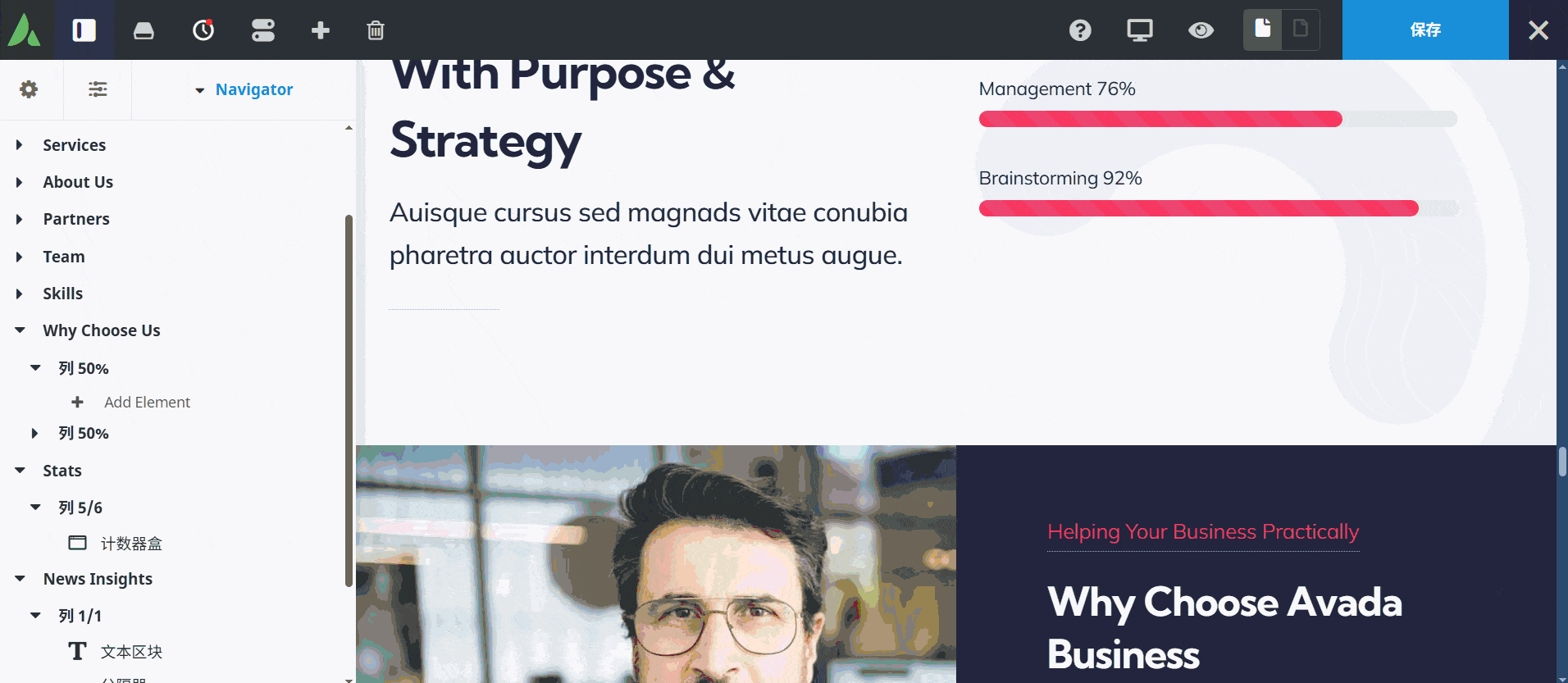Click the 保存 save button
This screenshot has height=683, width=1568.
1425,30
